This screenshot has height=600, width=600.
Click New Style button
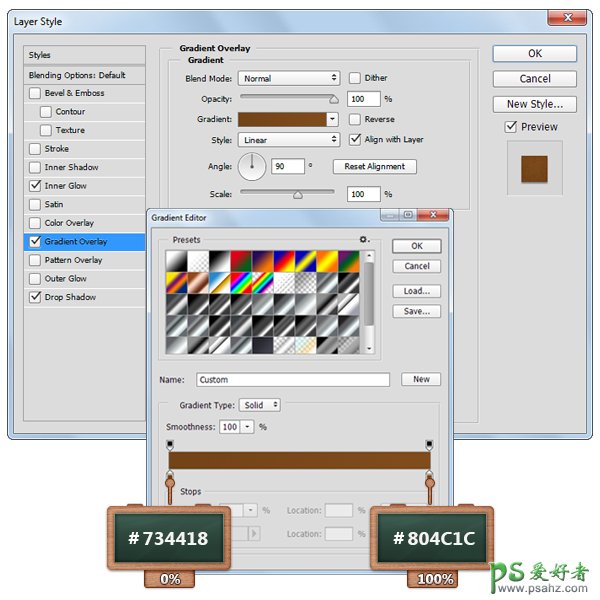point(534,104)
